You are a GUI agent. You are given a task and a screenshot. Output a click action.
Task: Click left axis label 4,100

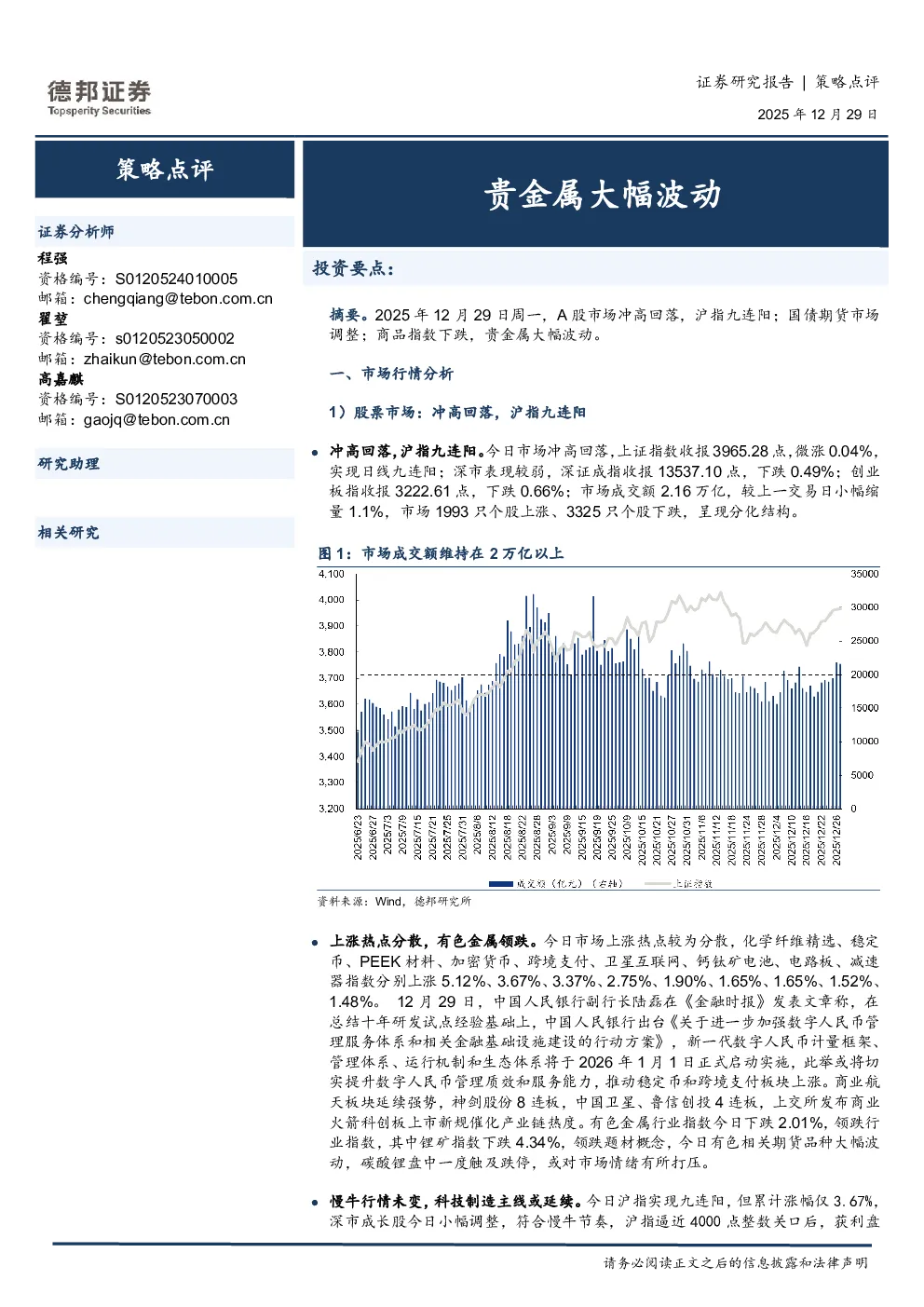tap(331, 574)
